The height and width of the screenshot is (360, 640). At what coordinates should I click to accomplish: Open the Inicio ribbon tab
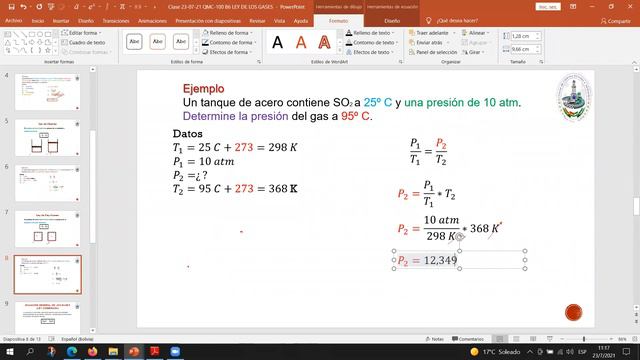(x=38, y=21)
